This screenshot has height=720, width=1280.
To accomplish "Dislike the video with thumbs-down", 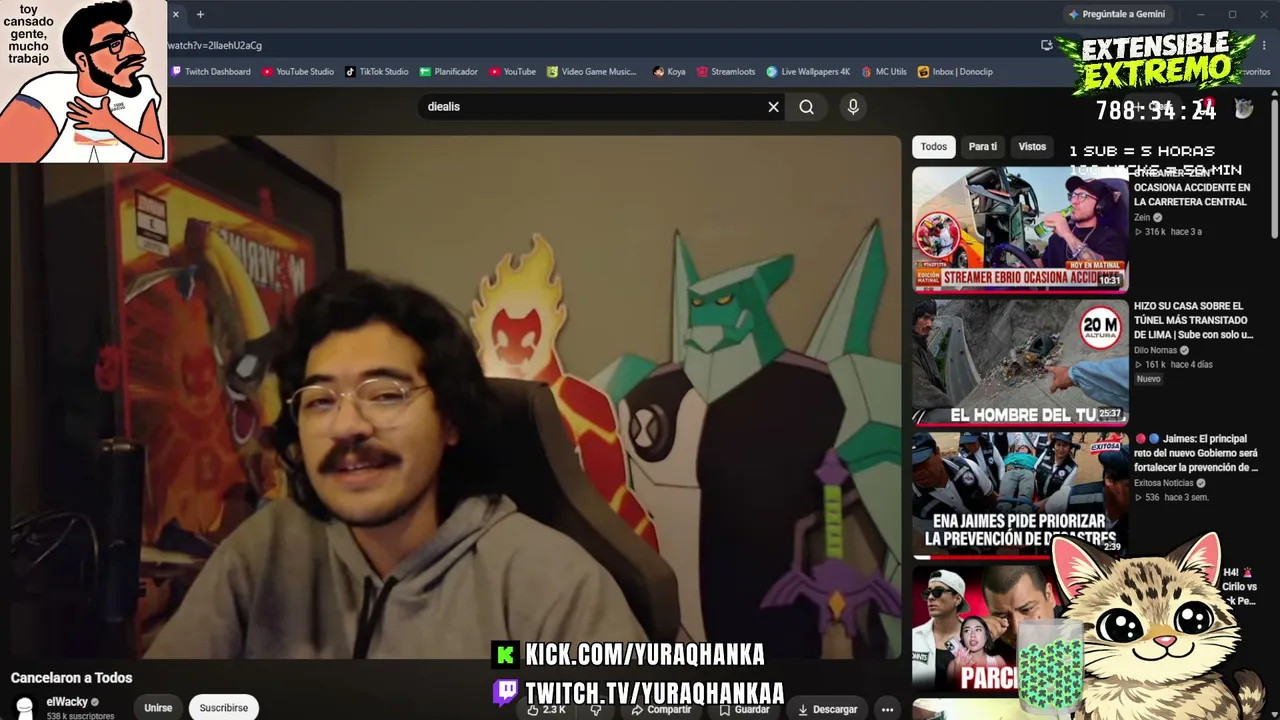I will coord(596,709).
